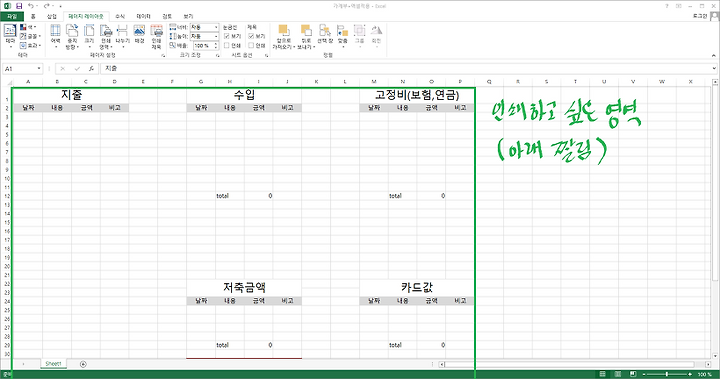Click the zoom slider handle
720x379 pixels.
pos(667,374)
